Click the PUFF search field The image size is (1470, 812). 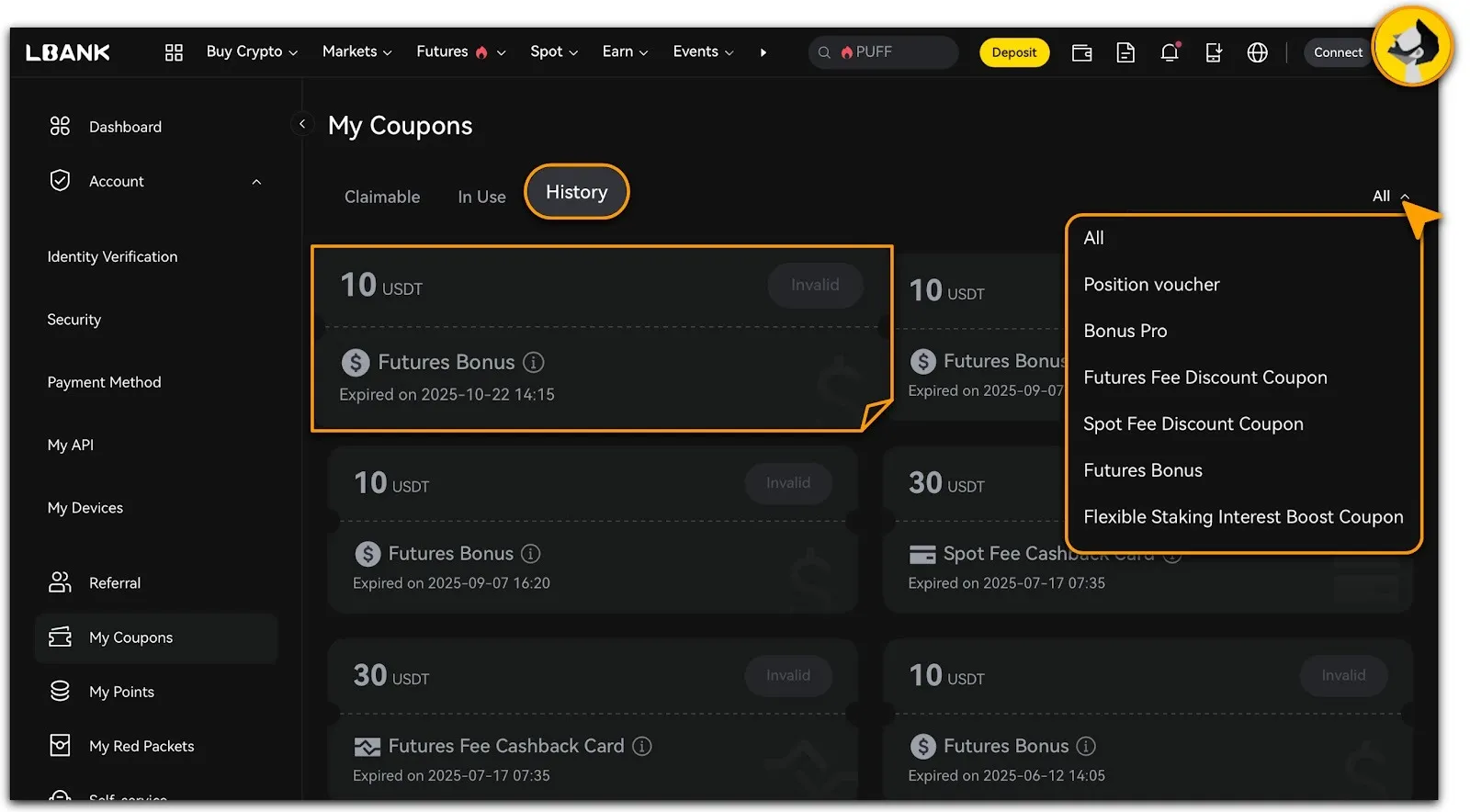883,52
